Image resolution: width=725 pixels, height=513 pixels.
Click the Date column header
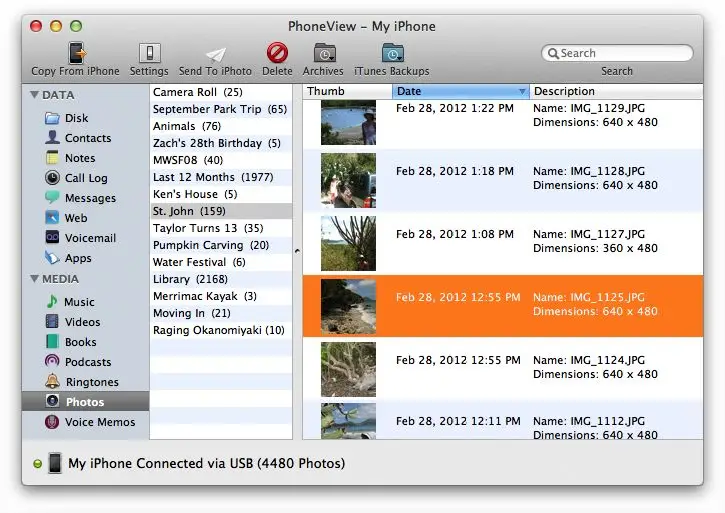point(461,91)
